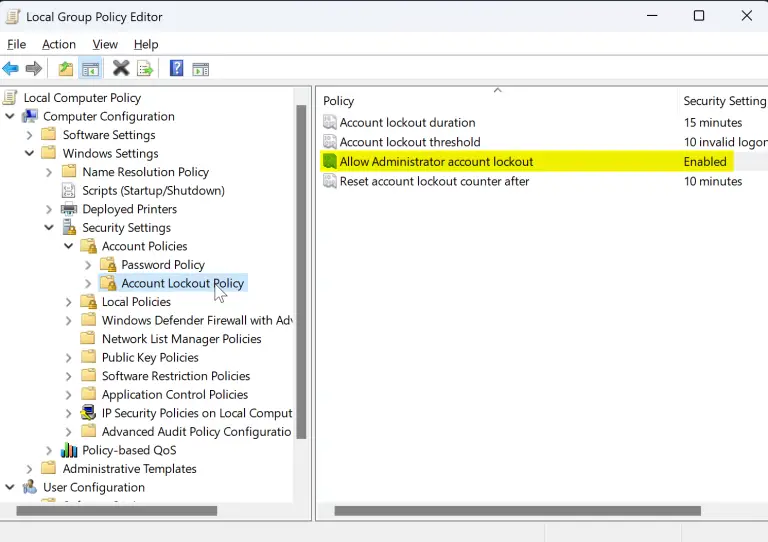Collapse the Security Settings node
Screen dimensions: 768x542
point(49,228)
